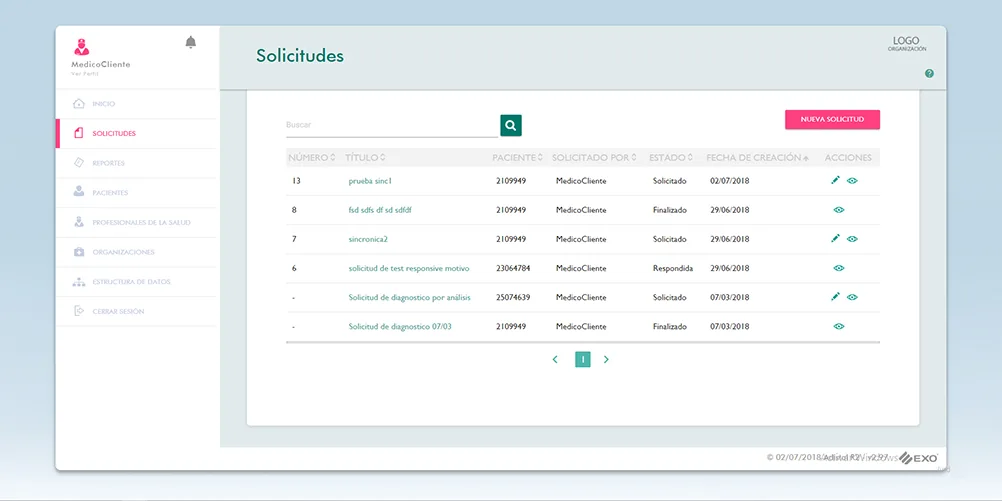Viewport: 1002px width, 501px height.
Task: Open the notifications bell icon
Action: tap(190, 42)
